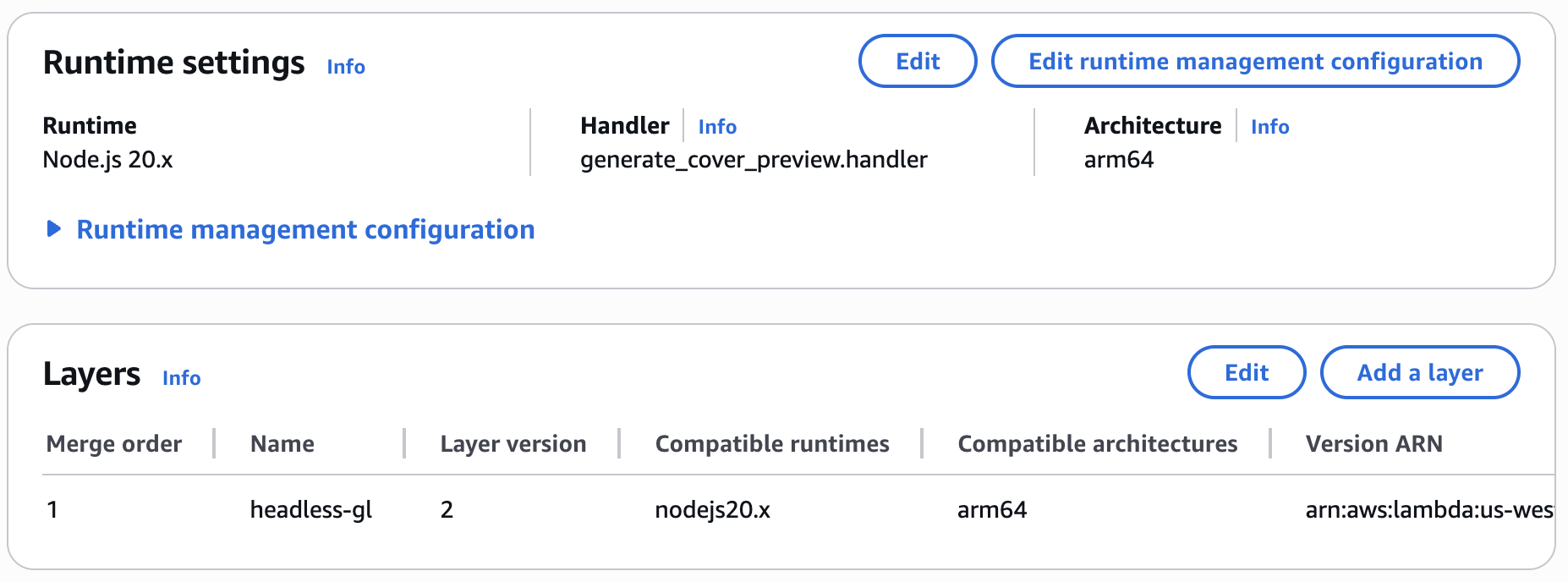1568x582 pixels.
Task: Open Info link next to Architecture
Action: coord(1269,127)
